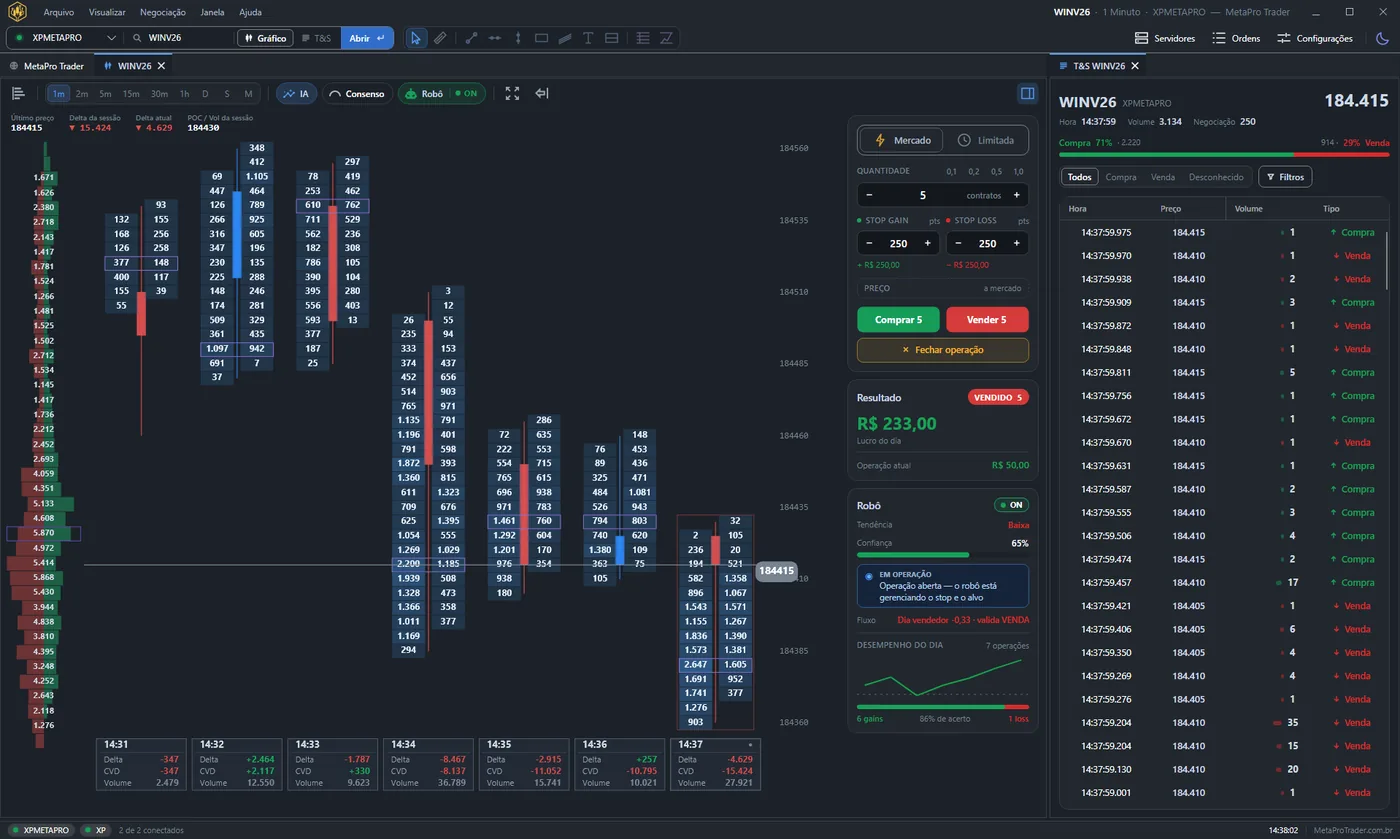The height and width of the screenshot is (839, 1400).
Task: Select the trend line drawing tool
Action: pyautogui.click(x=472, y=38)
